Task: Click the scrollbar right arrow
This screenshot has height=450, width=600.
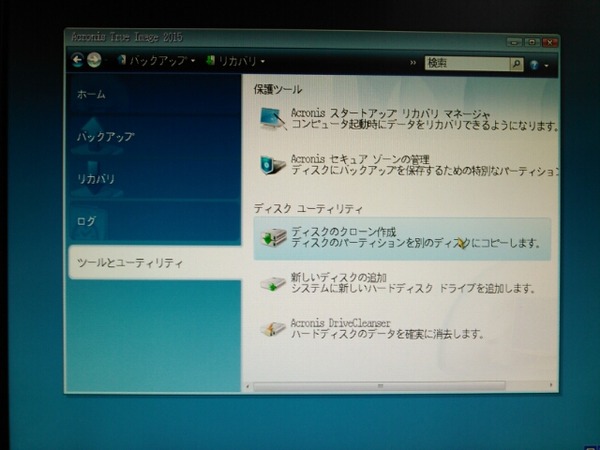Action: click(x=551, y=385)
